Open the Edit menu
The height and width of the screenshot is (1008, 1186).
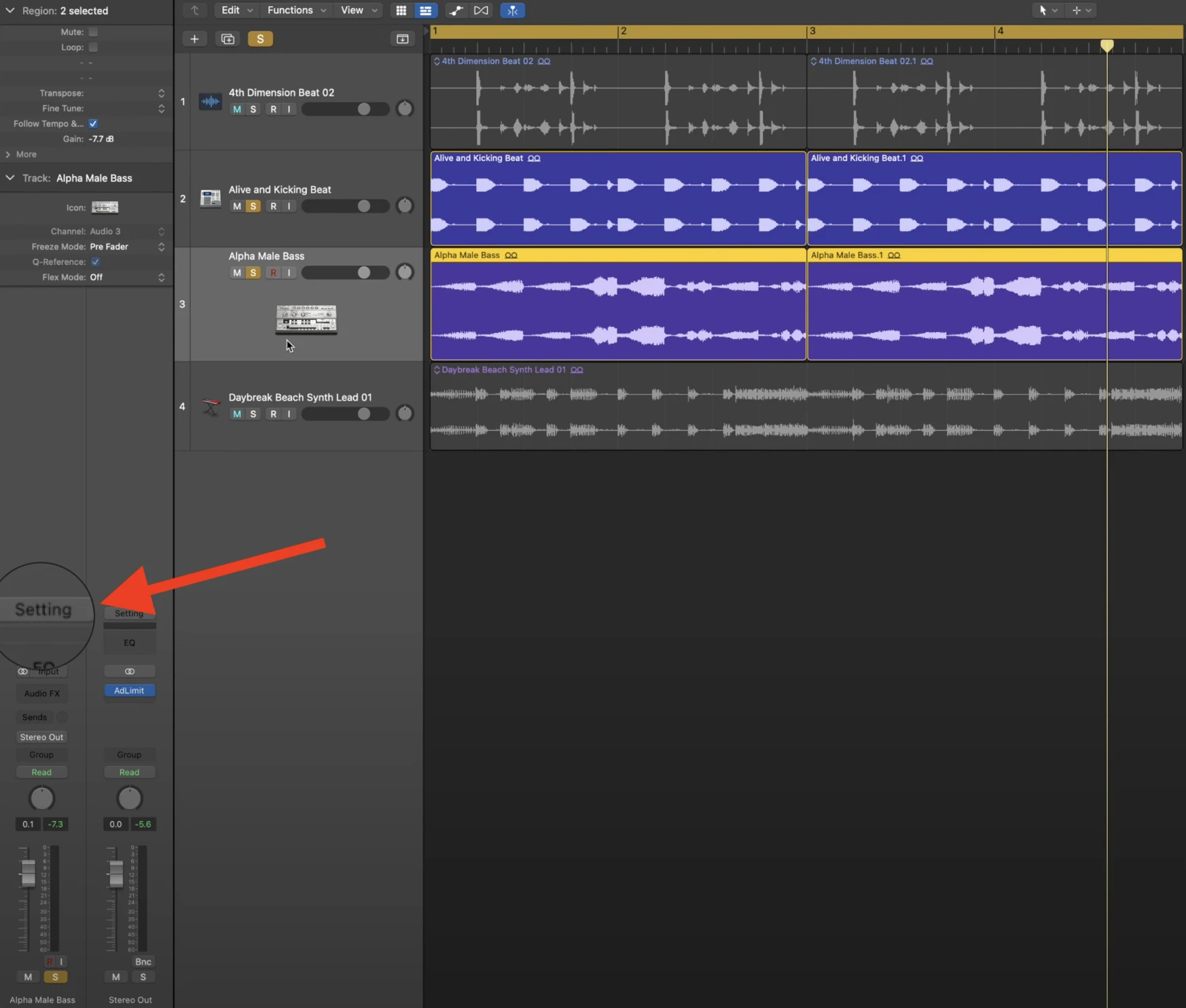pos(236,10)
